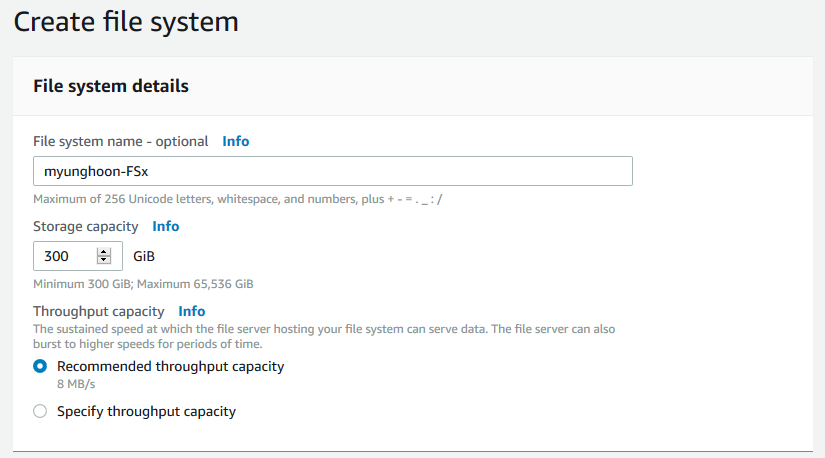Click the "Create file system" page title
This screenshot has height=458, width=825.
pyautogui.click(x=126, y=23)
